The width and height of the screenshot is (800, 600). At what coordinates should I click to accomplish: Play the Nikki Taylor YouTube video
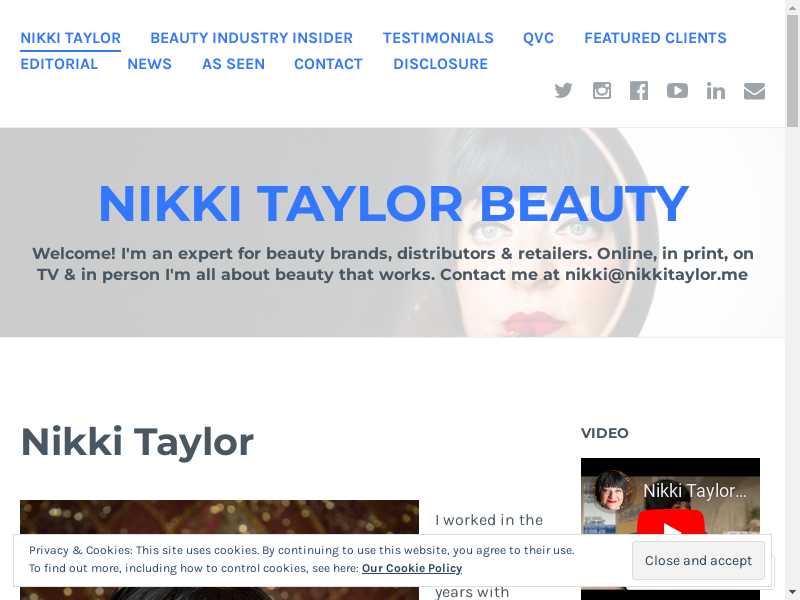coord(670,525)
